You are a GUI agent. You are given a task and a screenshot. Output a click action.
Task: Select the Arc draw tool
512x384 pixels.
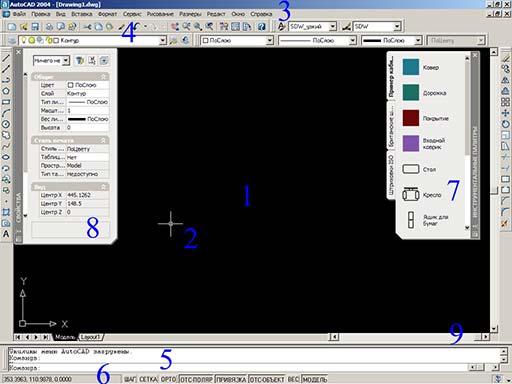pyautogui.click(x=6, y=113)
